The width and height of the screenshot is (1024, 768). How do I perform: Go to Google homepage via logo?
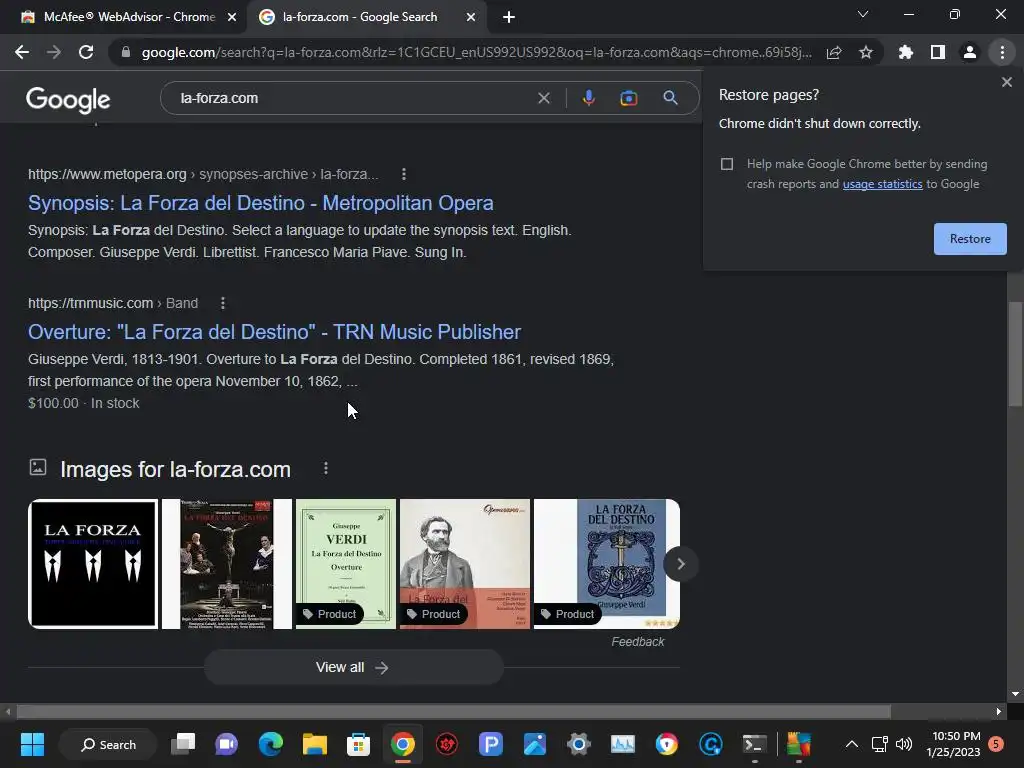pyautogui.click(x=68, y=99)
